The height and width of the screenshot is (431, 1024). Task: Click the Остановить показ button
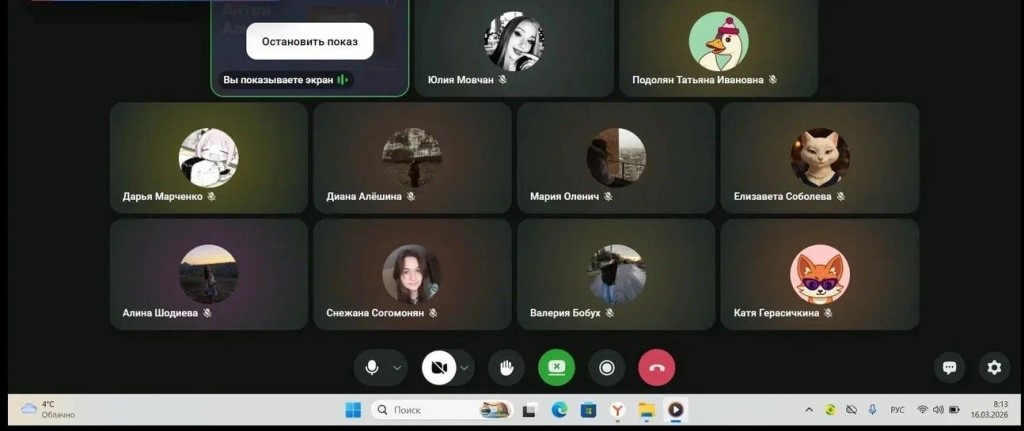coord(310,41)
